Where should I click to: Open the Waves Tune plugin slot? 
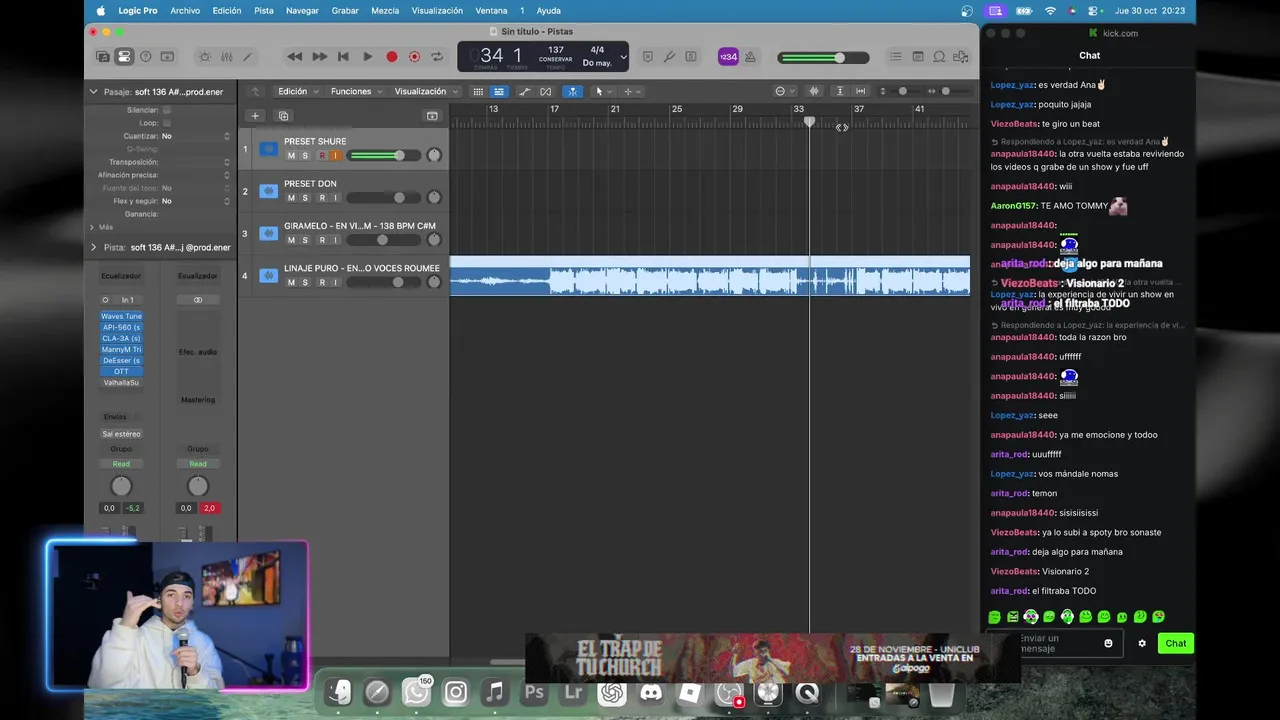(121, 316)
